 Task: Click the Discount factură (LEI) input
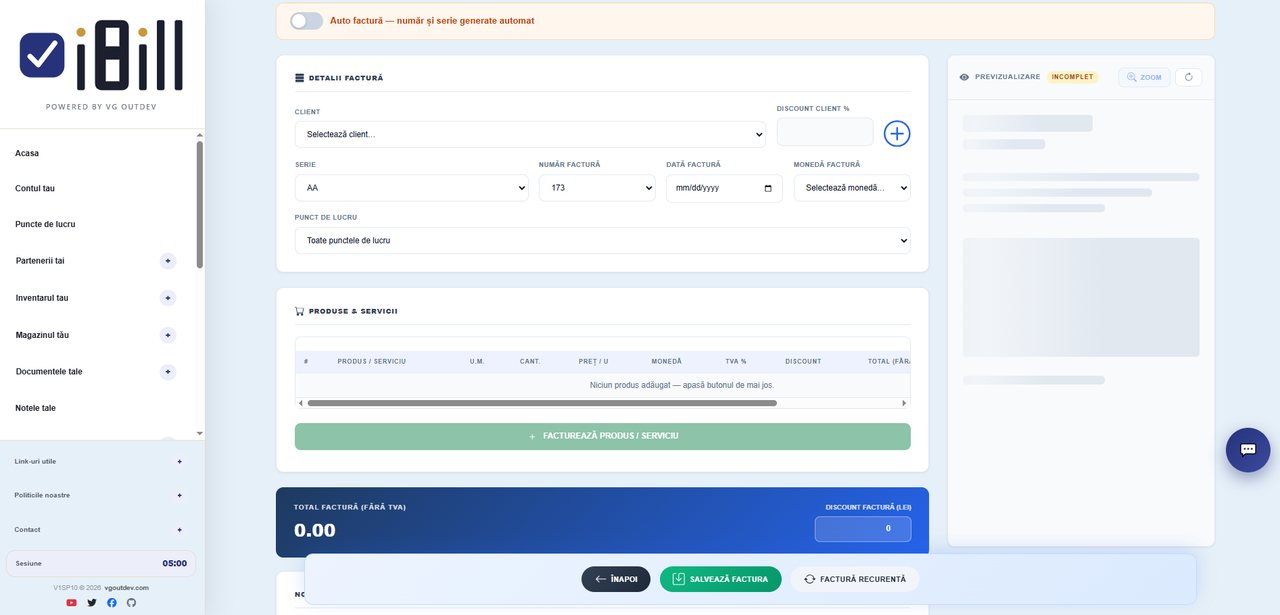[x=862, y=529]
